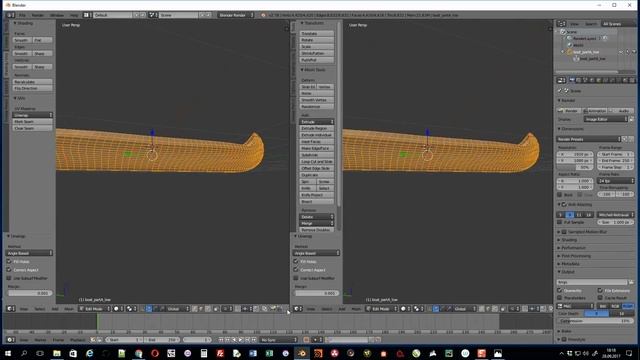The height and width of the screenshot is (360, 640).
Task: Toggle Correct Aspect in left tool shelf
Action: click(x=9, y=270)
